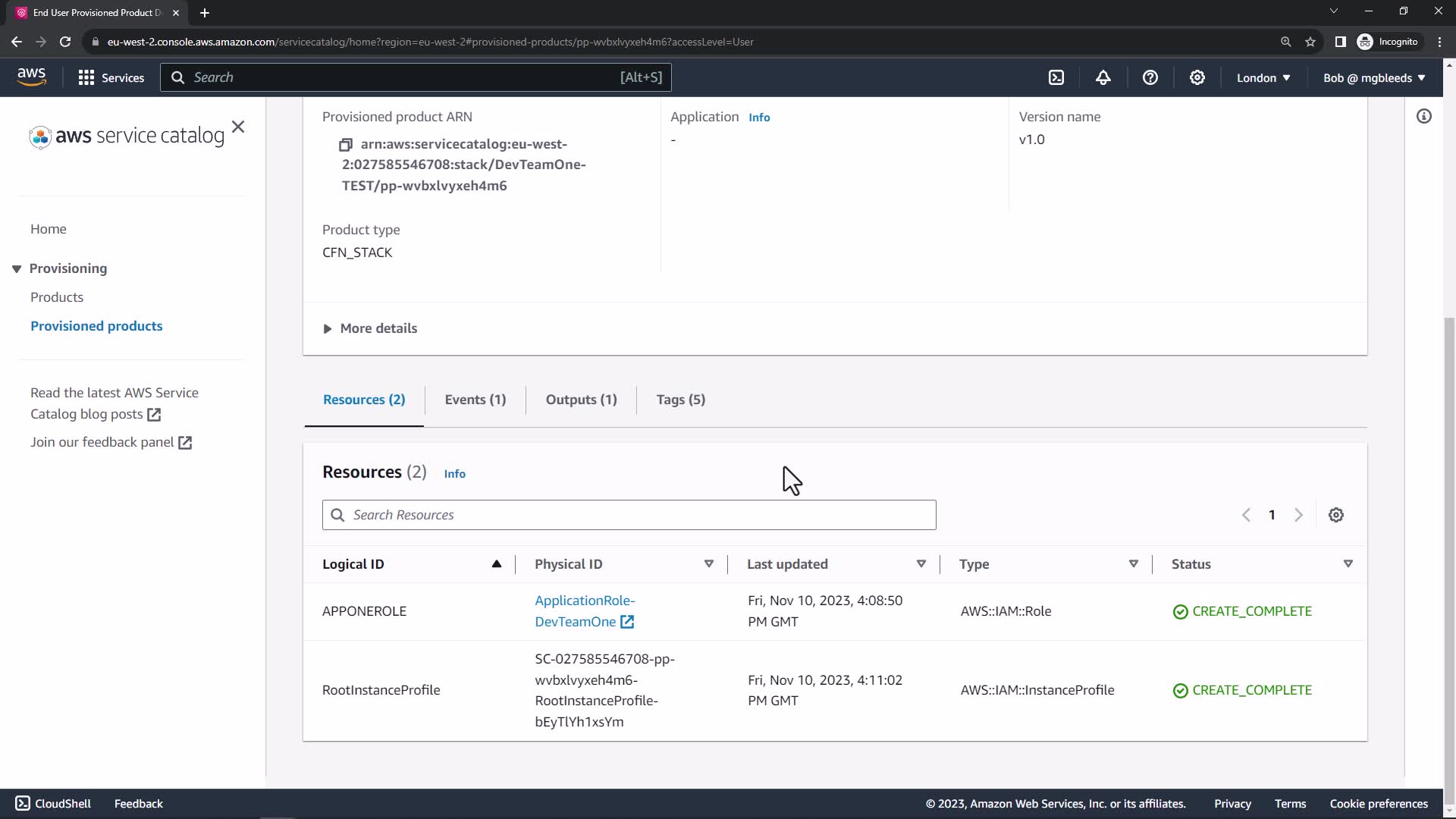Screen dimensions: 1456x819
Task: Open the London region dropdown
Action: point(1263,77)
